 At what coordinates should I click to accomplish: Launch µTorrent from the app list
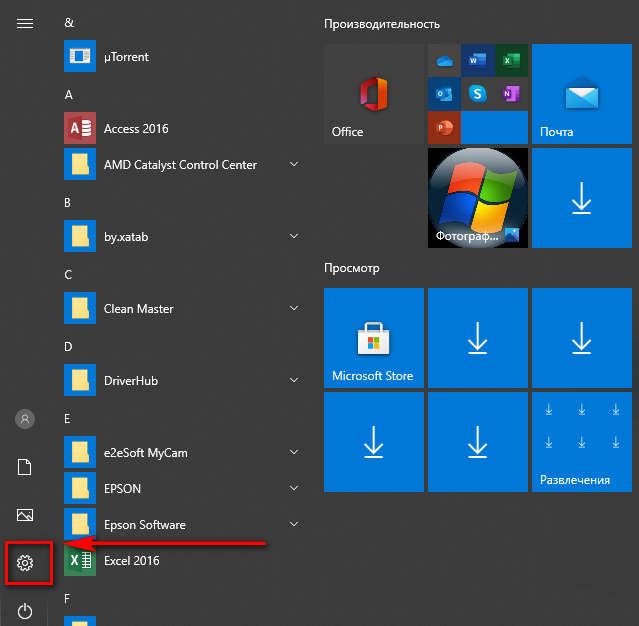pyautogui.click(x=181, y=56)
